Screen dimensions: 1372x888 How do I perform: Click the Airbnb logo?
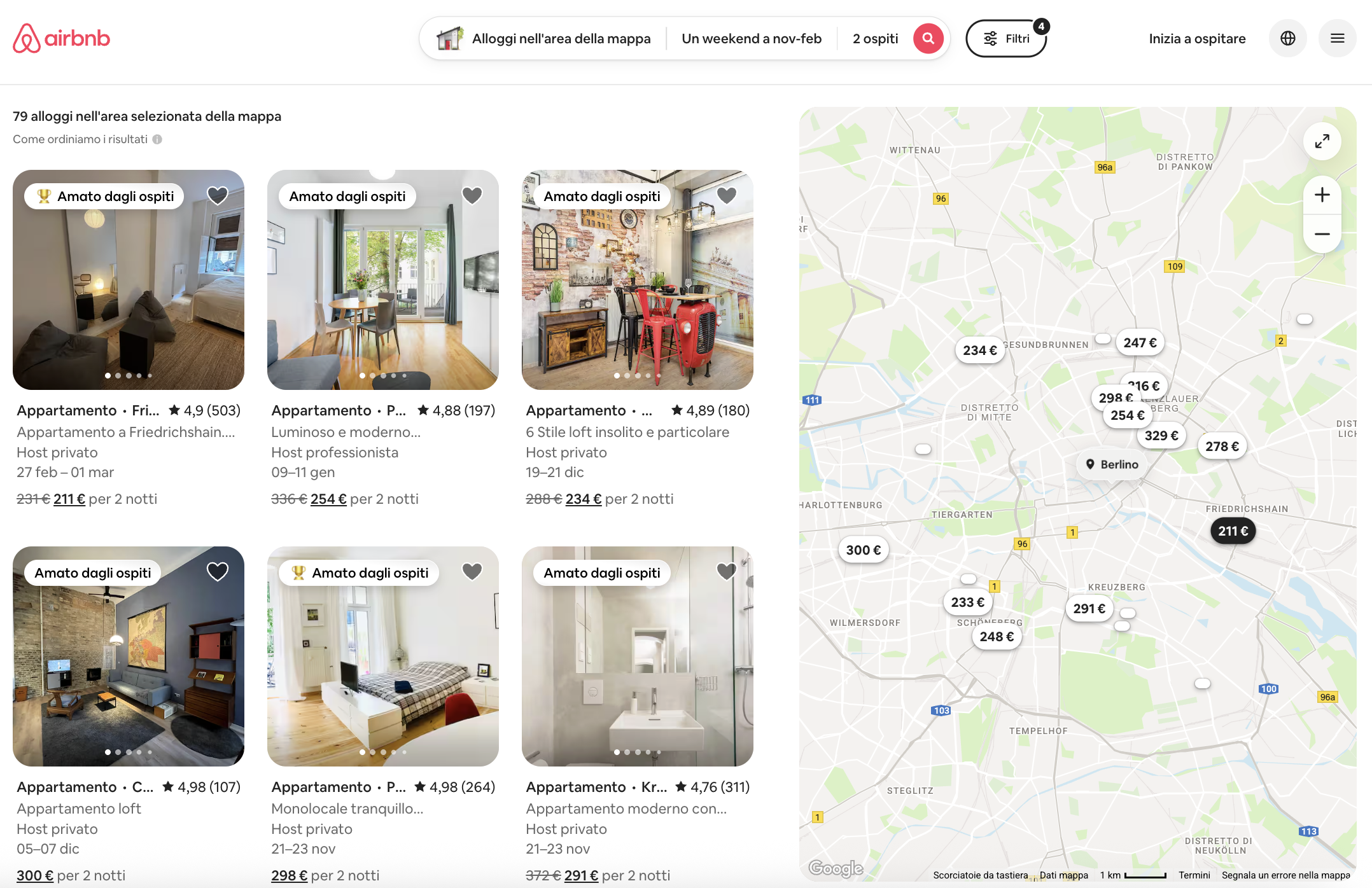pyautogui.click(x=61, y=38)
